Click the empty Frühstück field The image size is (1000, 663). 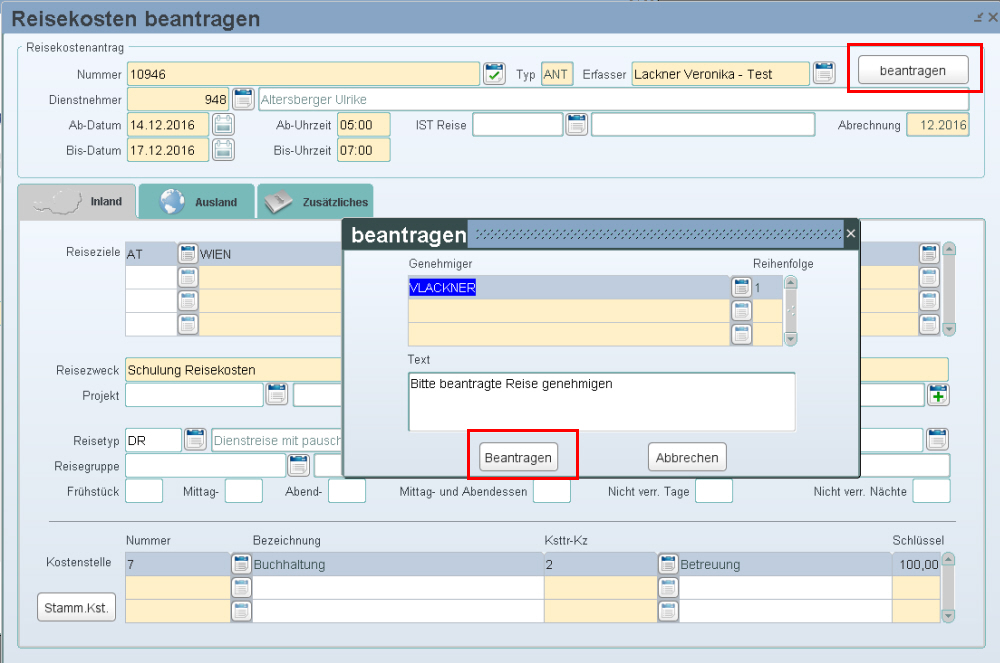pyautogui.click(x=144, y=492)
